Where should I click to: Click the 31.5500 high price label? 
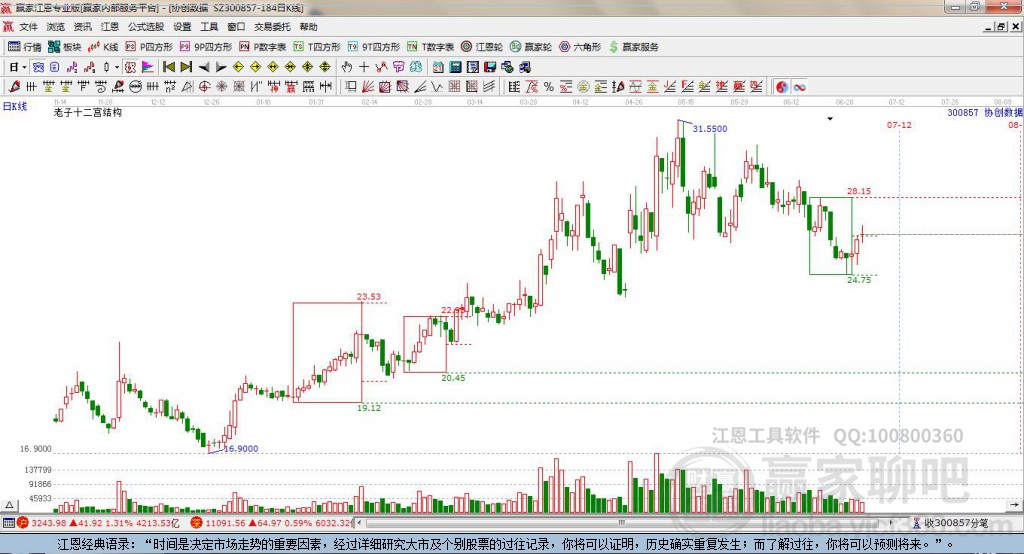point(710,129)
